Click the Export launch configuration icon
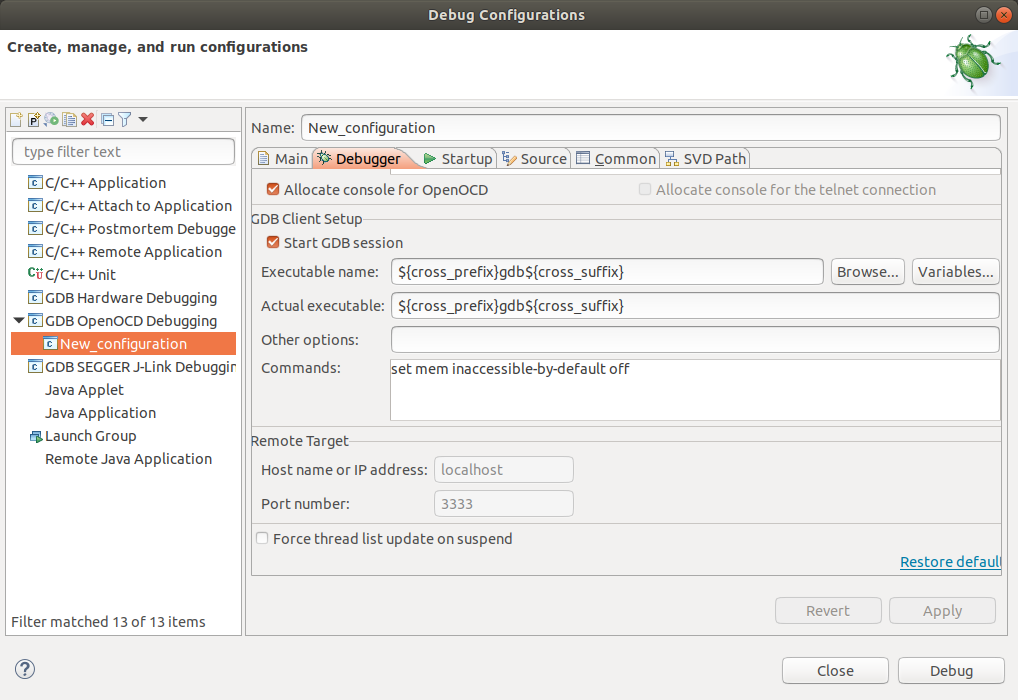 pos(51,119)
